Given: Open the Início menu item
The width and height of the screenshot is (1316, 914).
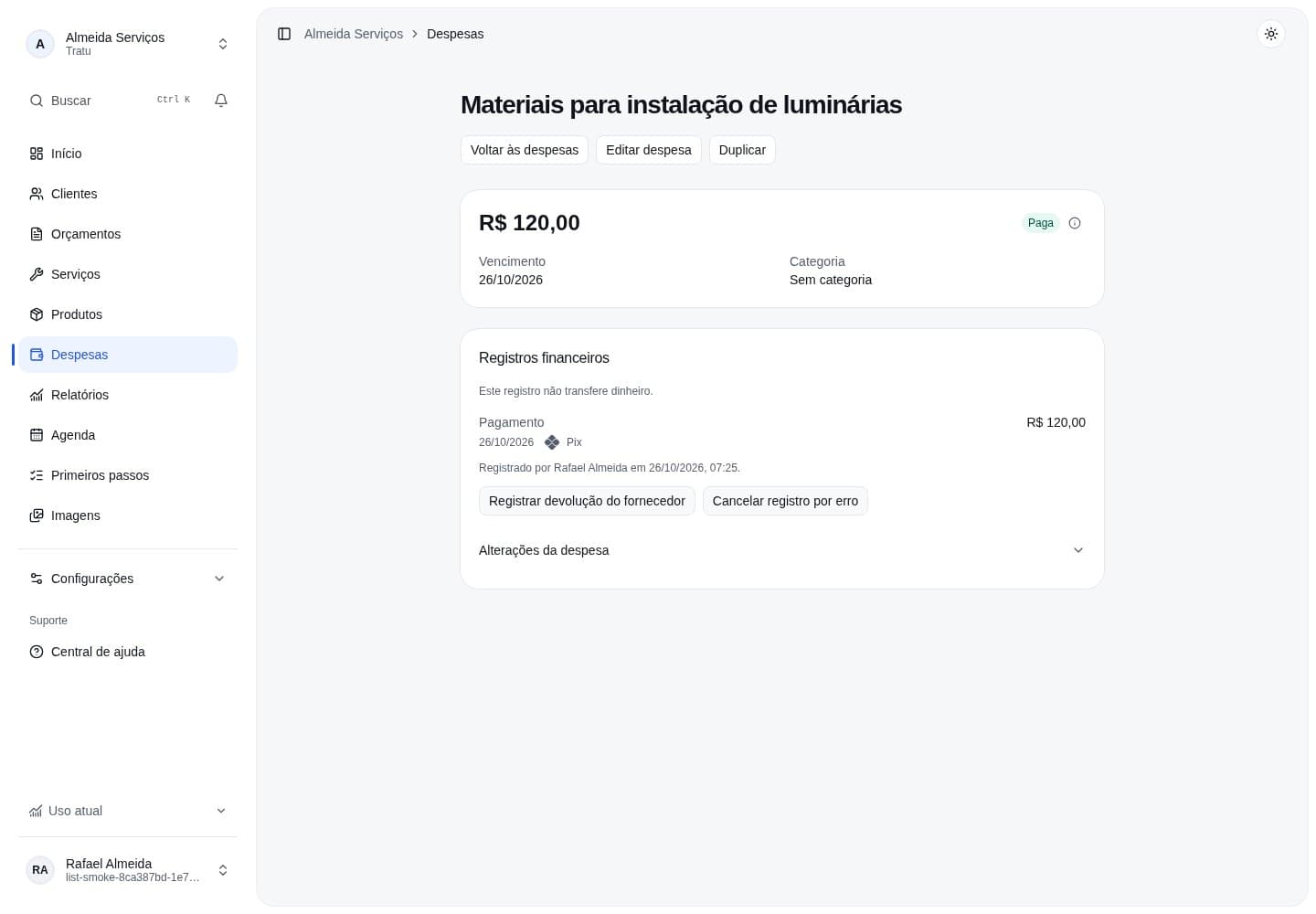Looking at the screenshot, I should tap(128, 154).
